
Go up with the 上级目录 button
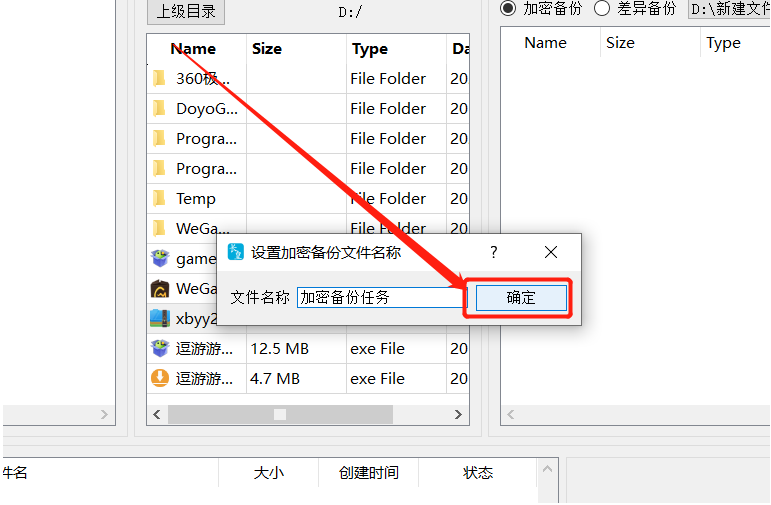186,11
